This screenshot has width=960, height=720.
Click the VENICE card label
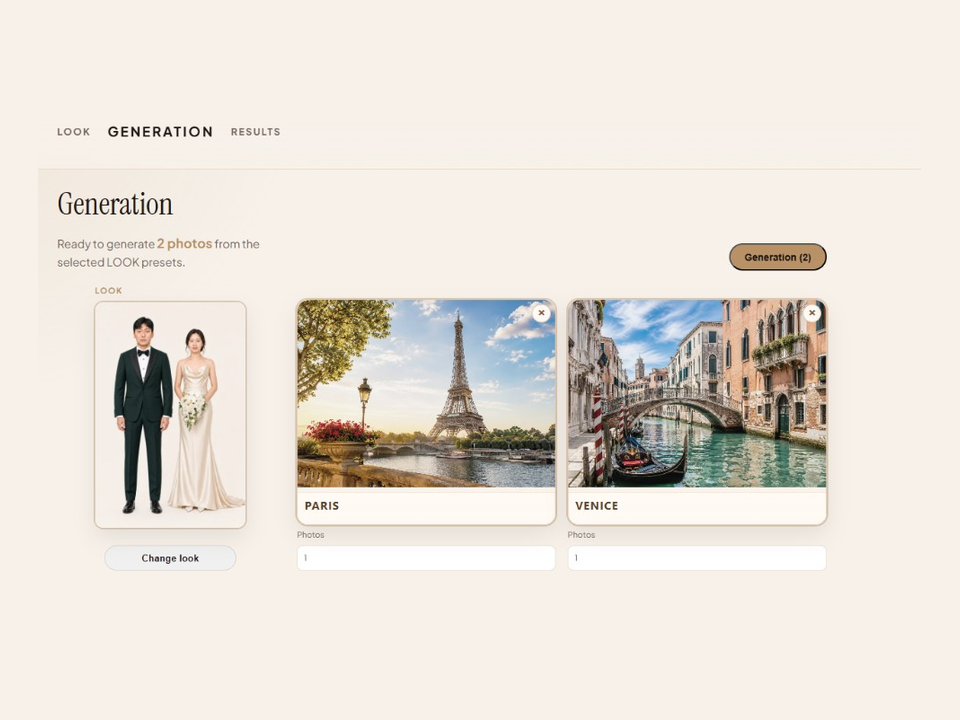[x=597, y=506]
